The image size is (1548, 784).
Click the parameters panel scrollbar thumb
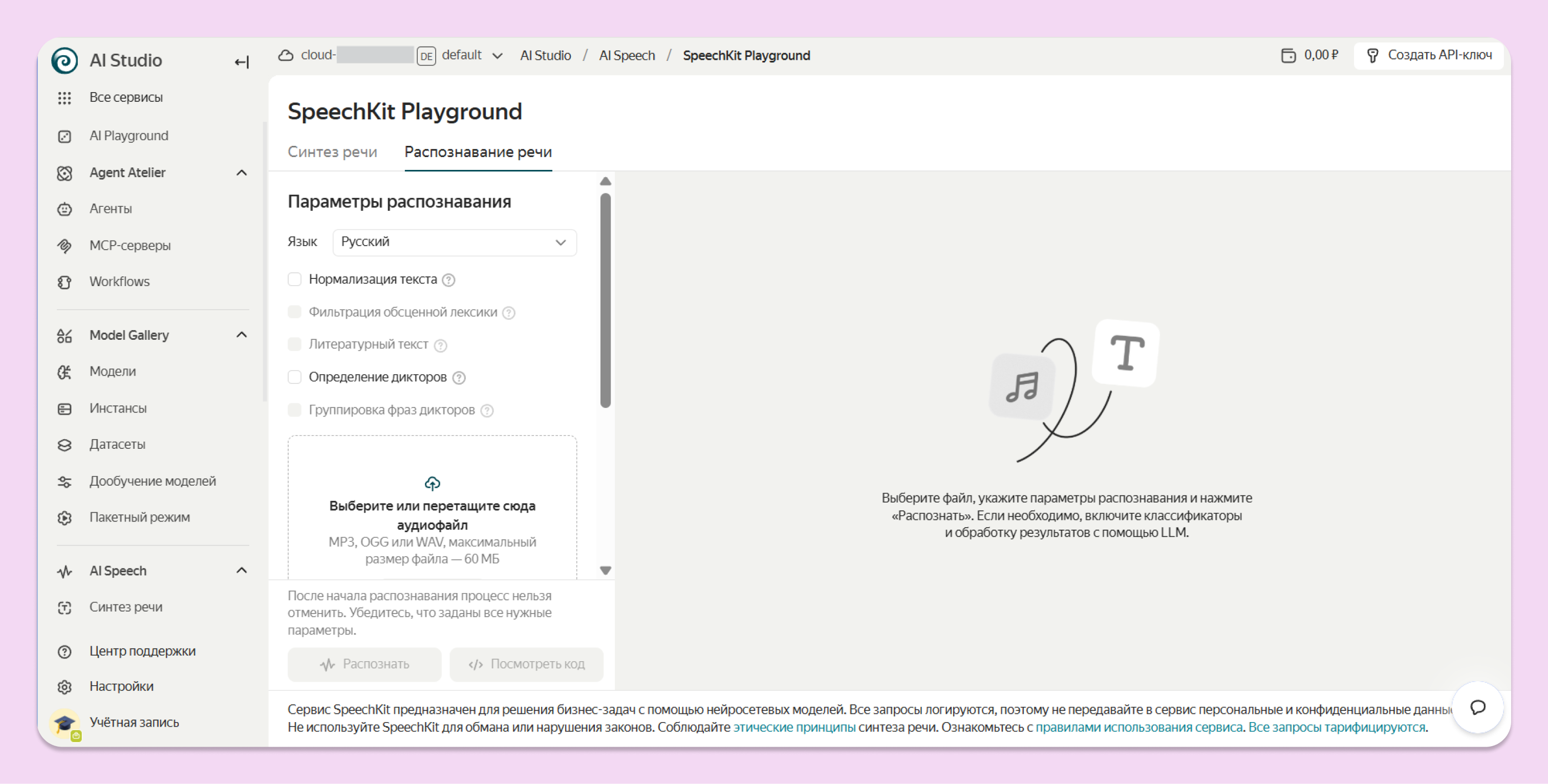606,300
